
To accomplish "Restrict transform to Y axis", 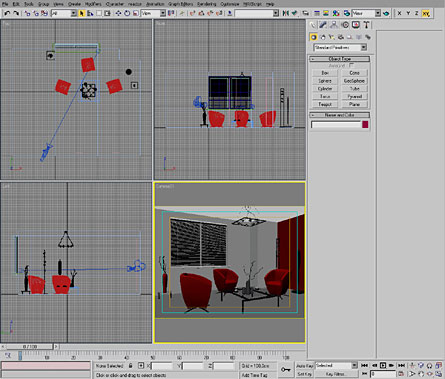I will tap(408, 13).
